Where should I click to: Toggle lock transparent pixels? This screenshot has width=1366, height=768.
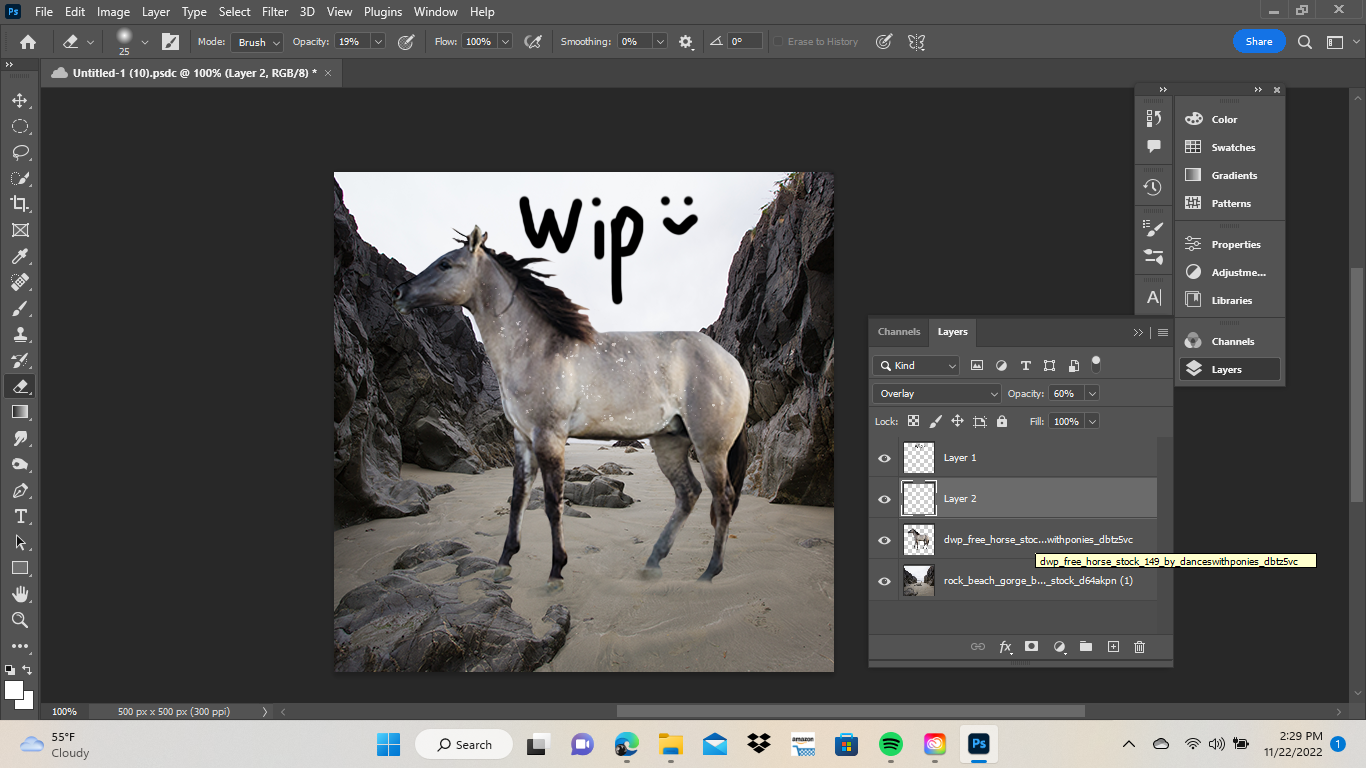[913, 422]
